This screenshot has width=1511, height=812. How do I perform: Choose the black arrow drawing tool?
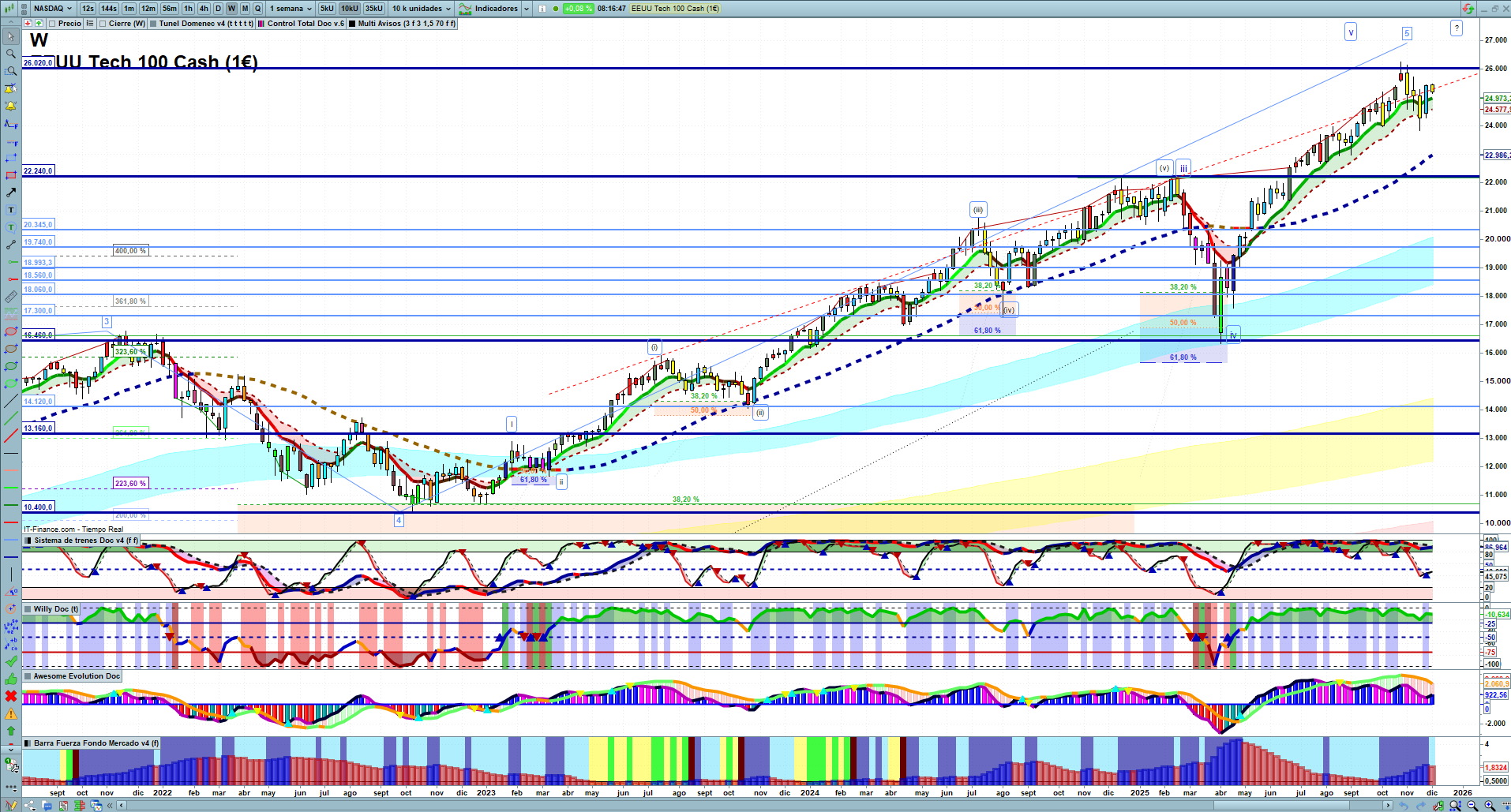click(x=11, y=193)
